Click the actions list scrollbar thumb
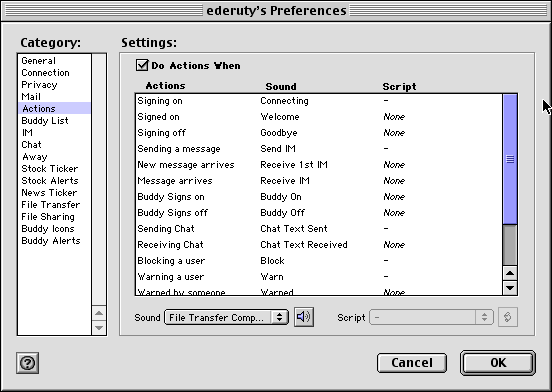The image size is (552, 392). [510, 159]
